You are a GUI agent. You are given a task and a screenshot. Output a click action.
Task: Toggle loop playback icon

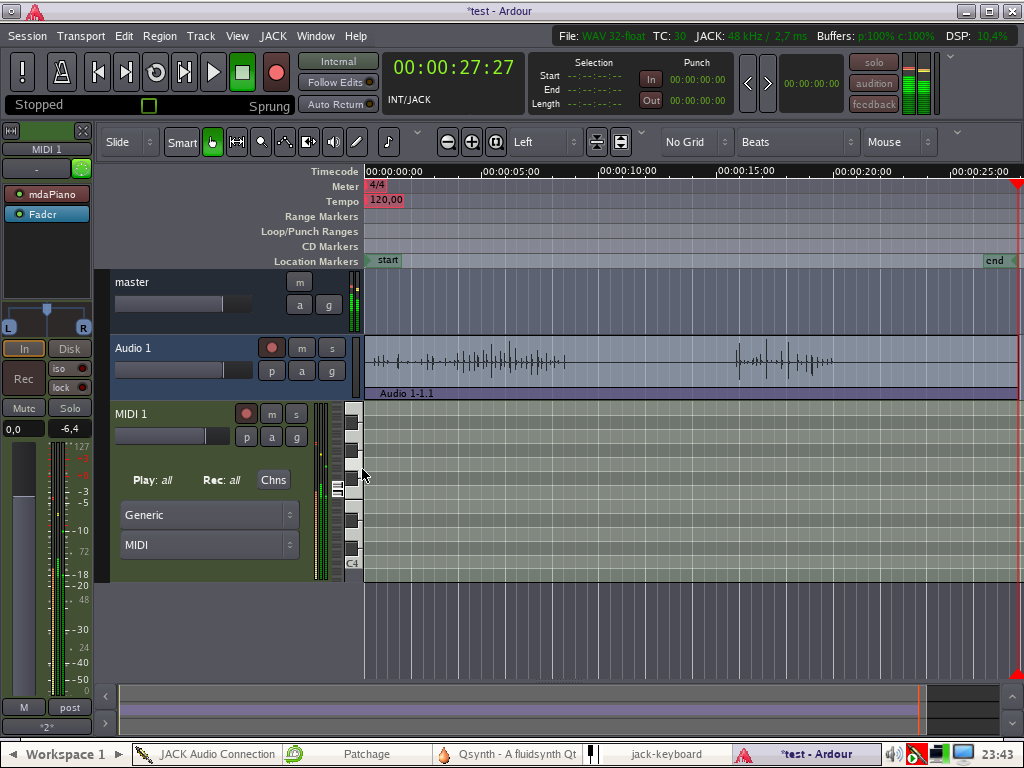pos(155,72)
